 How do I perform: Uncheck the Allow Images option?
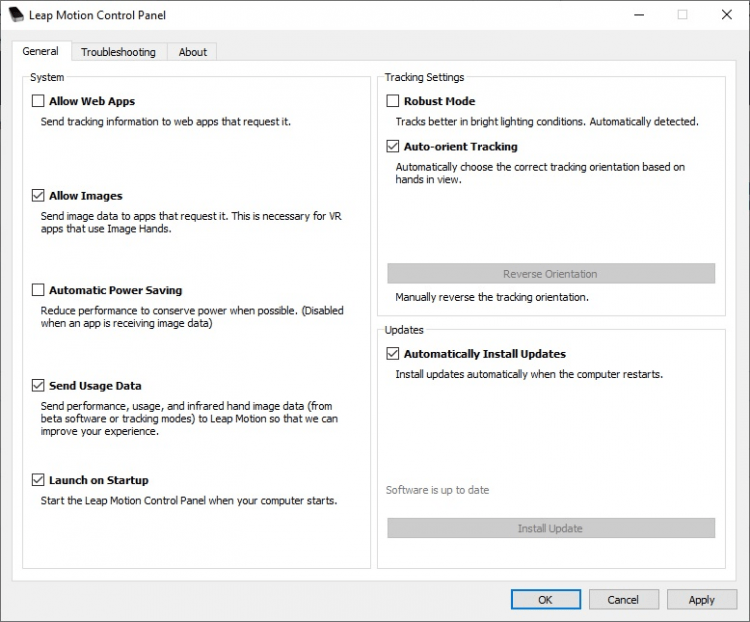[x=38, y=196]
